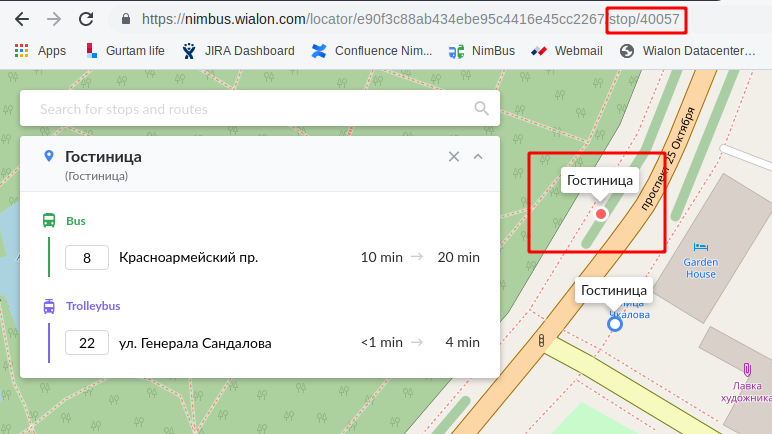Collapse the stop details panel chevron
The image size is (772, 434).
(x=478, y=156)
